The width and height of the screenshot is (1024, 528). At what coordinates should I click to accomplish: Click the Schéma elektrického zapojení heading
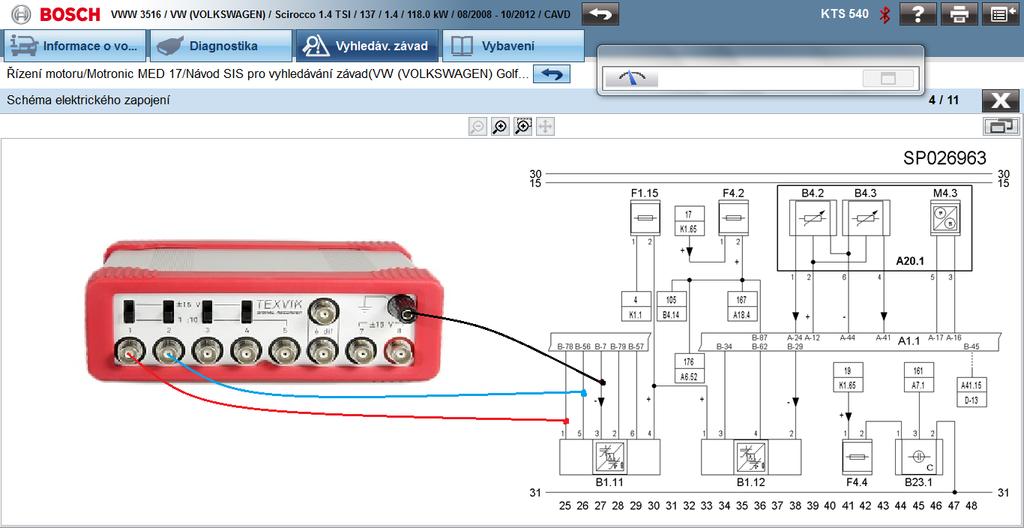[88, 101]
